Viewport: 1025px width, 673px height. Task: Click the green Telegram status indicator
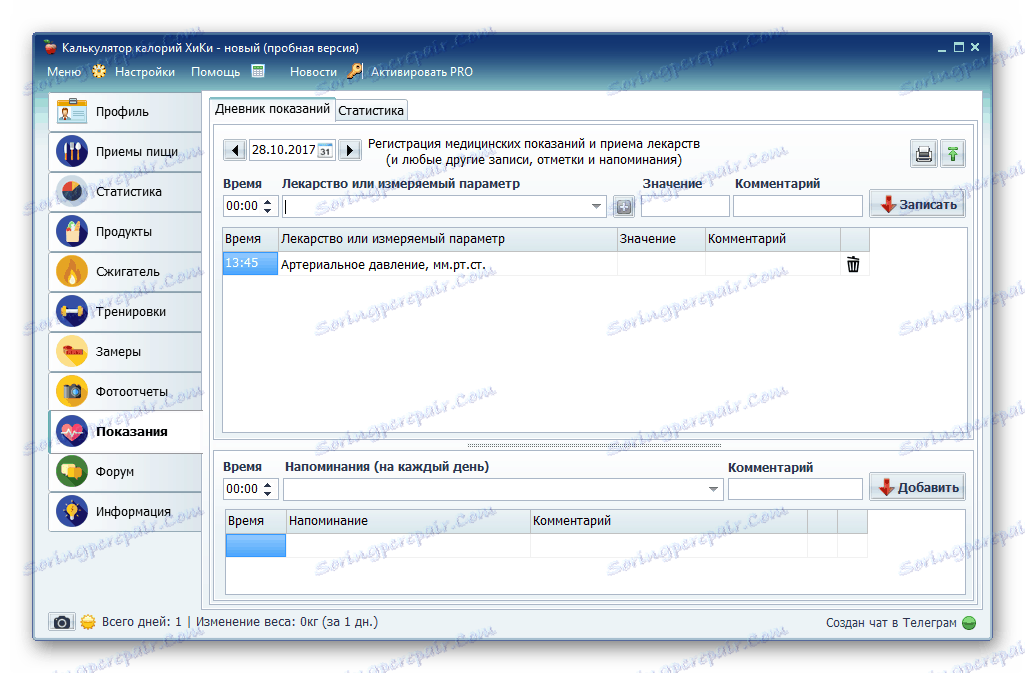click(969, 623)
